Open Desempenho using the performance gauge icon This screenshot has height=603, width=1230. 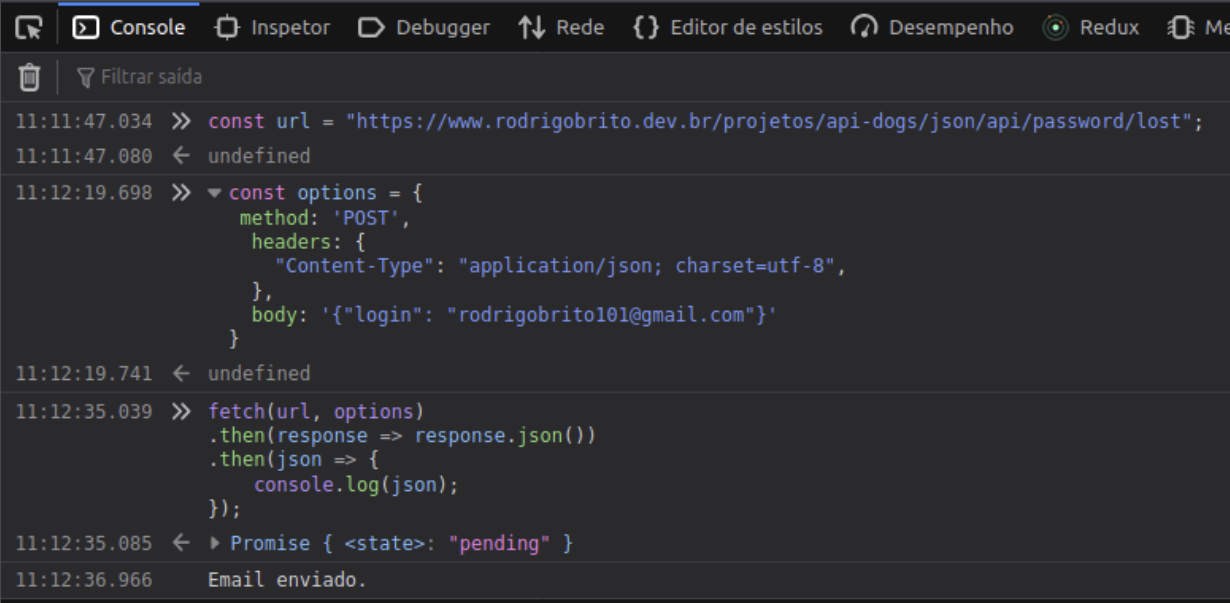pos(866,27)
